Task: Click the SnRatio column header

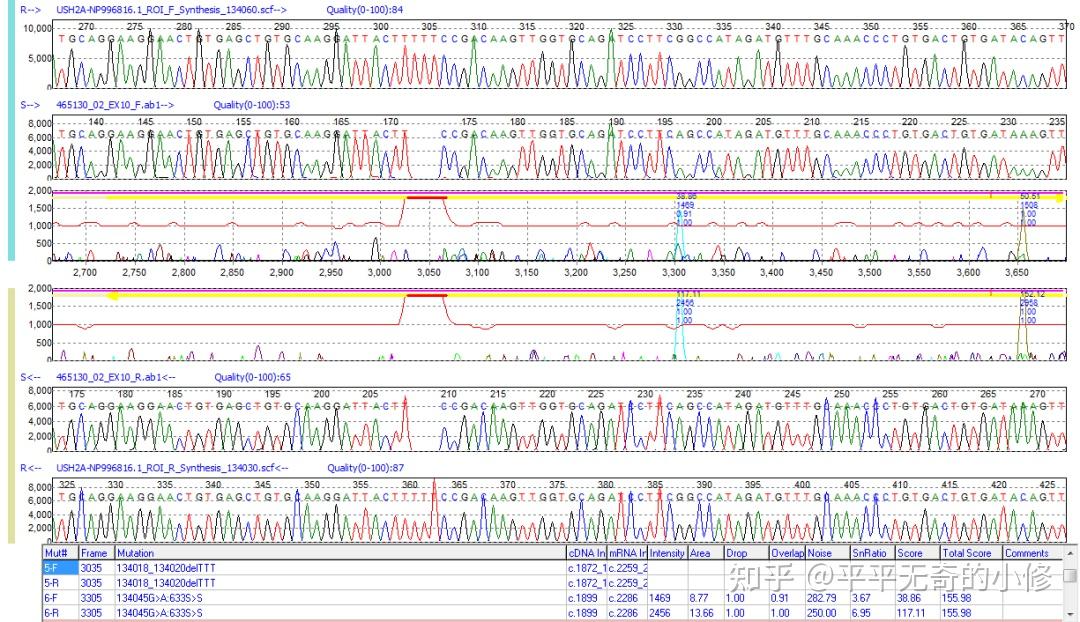Action: click(869, 552)
